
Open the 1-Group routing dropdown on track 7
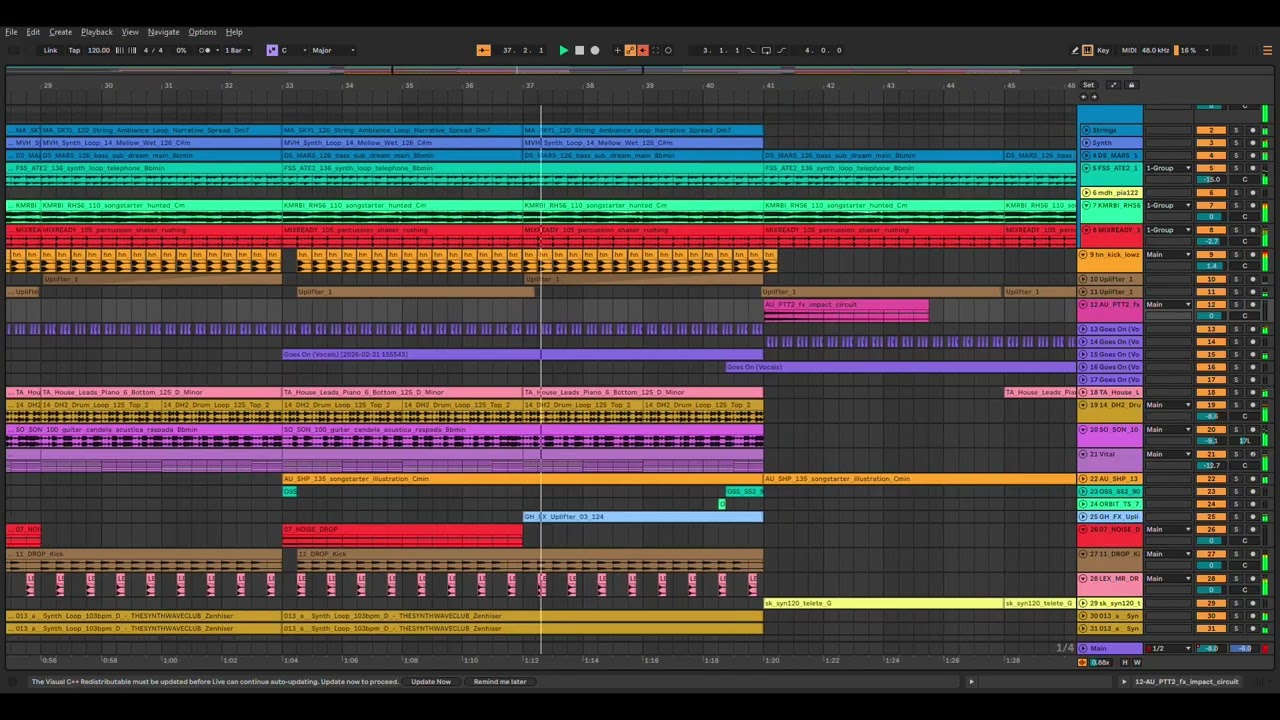(x=1168, y=205)
